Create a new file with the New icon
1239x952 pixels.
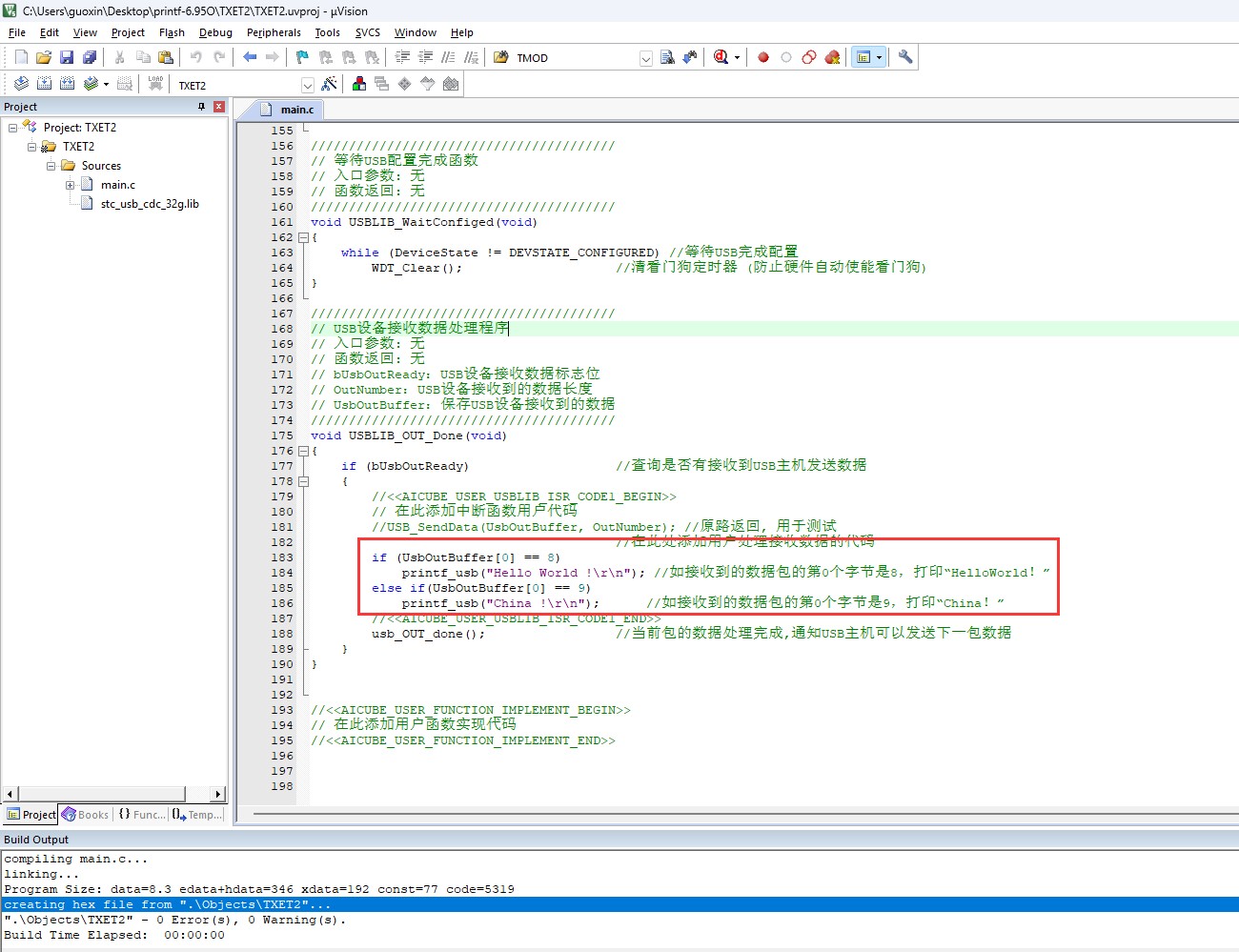[21, 57]
